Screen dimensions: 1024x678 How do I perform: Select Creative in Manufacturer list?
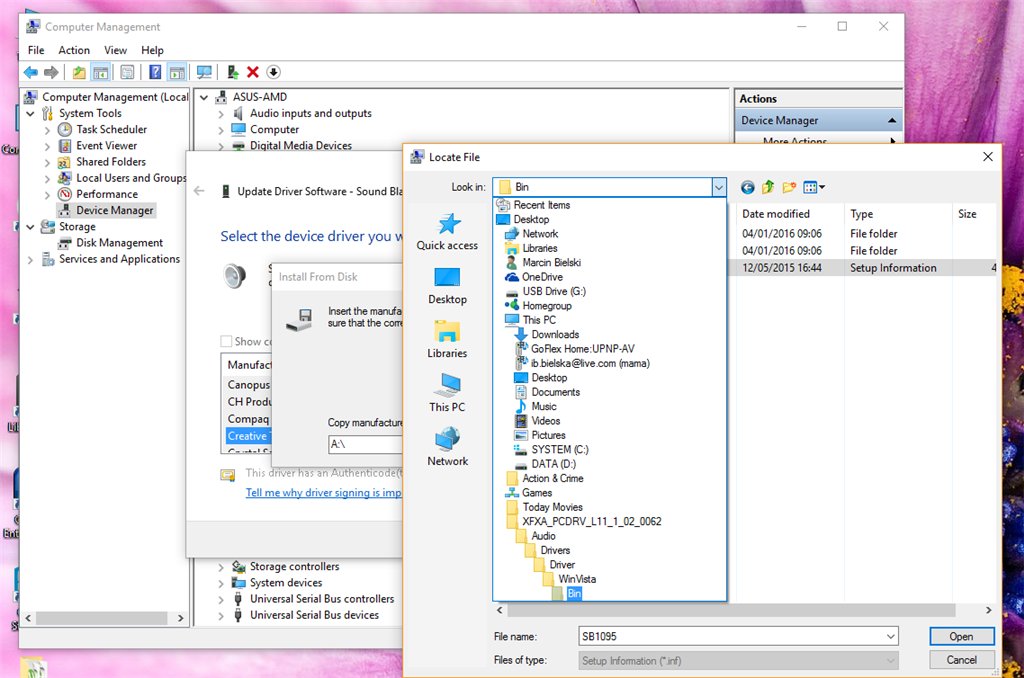[x=247, y=436]
